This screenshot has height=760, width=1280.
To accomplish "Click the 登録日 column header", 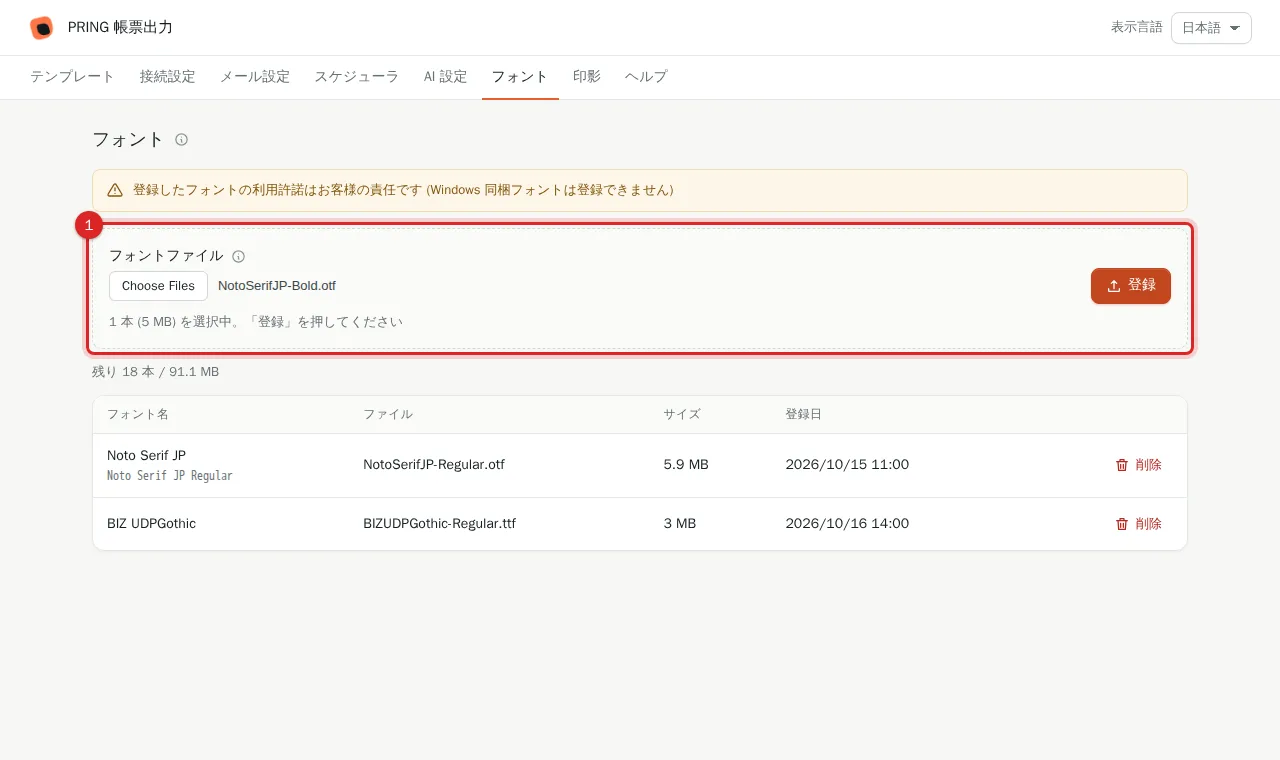I will coord(803,415).
